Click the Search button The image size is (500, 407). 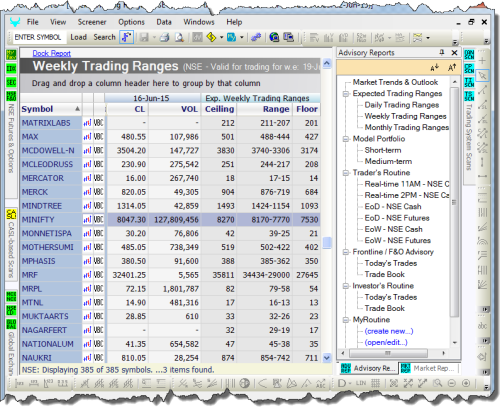coord(104,37)
